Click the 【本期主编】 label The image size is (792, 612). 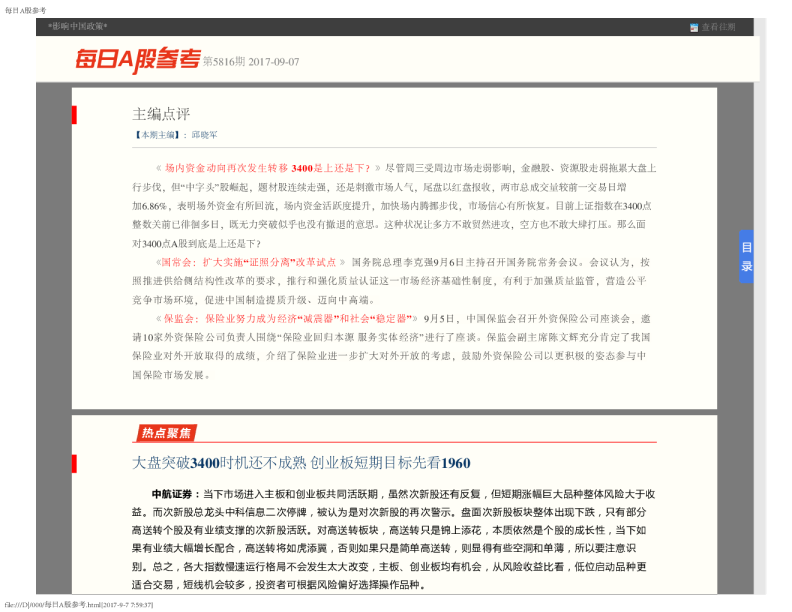[x=156, y=135]
